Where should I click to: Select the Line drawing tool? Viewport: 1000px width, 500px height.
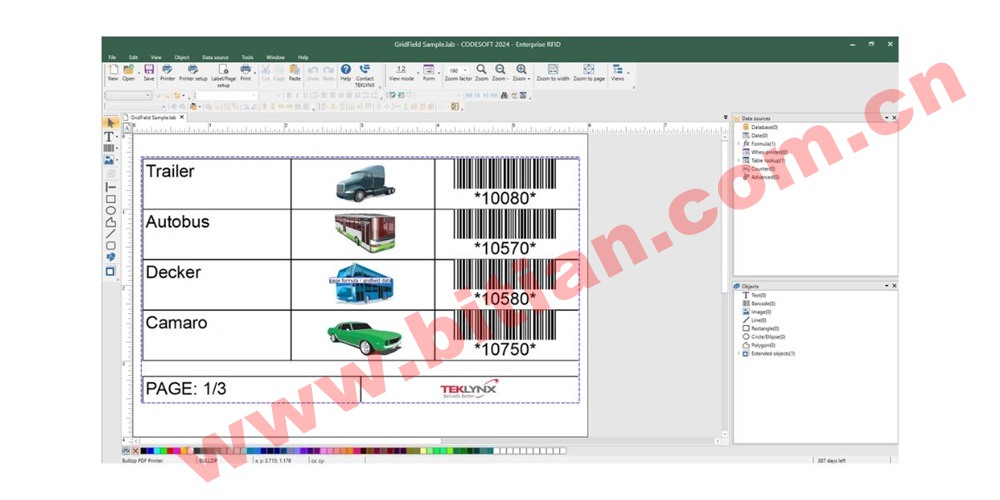110,233
